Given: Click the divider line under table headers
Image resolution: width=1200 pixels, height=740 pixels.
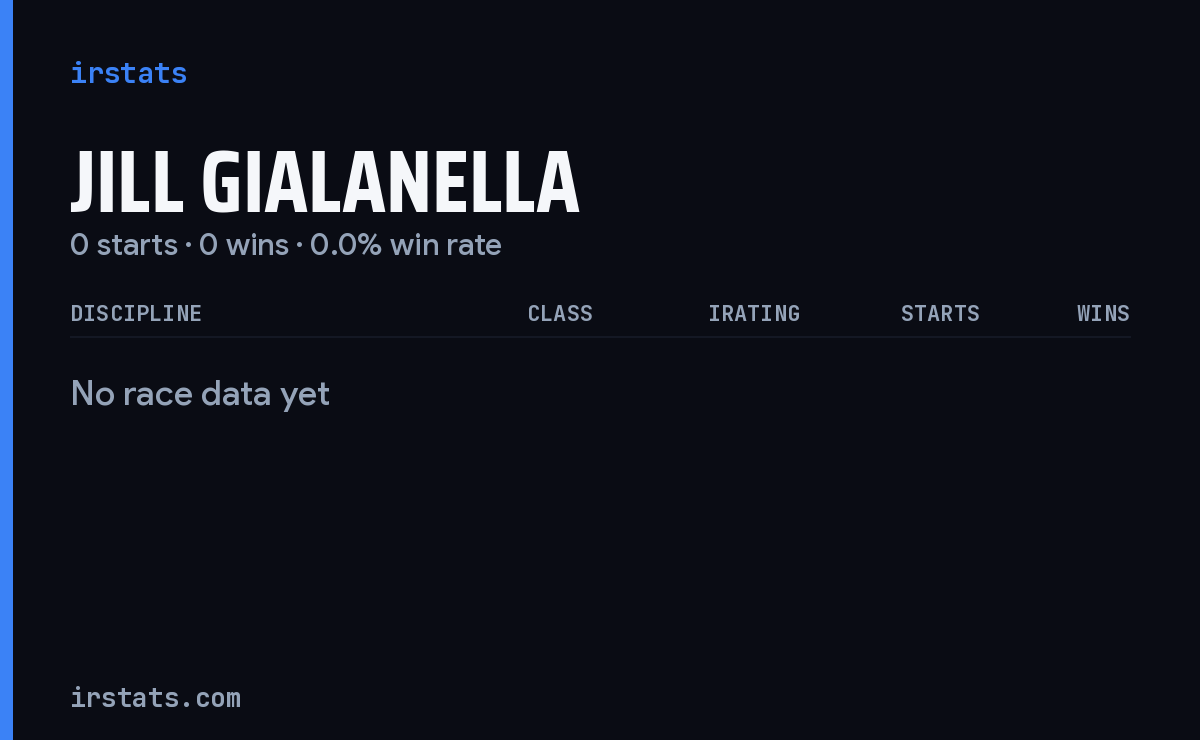Looking at the screenshot, I should [600, 337].
